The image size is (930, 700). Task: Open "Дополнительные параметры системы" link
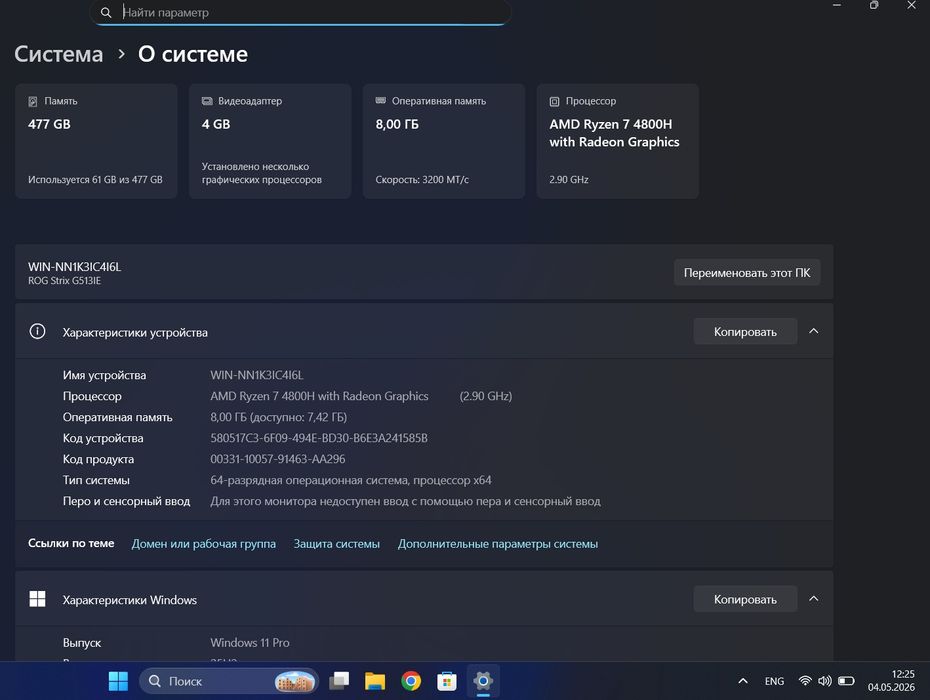tap(498, 543)
